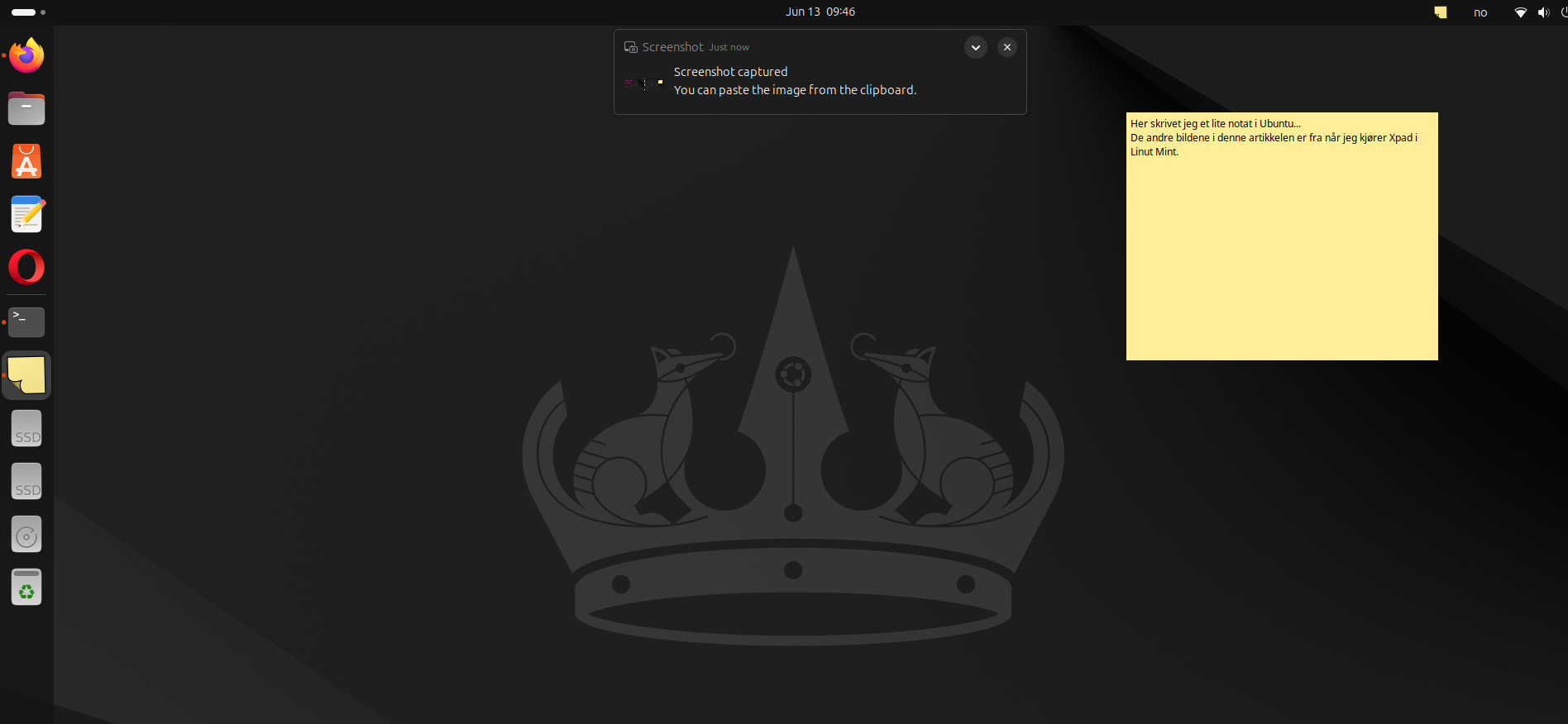Click the power icon in the top bar
Screen dimensions: 1568x724
pos(1563,12)
